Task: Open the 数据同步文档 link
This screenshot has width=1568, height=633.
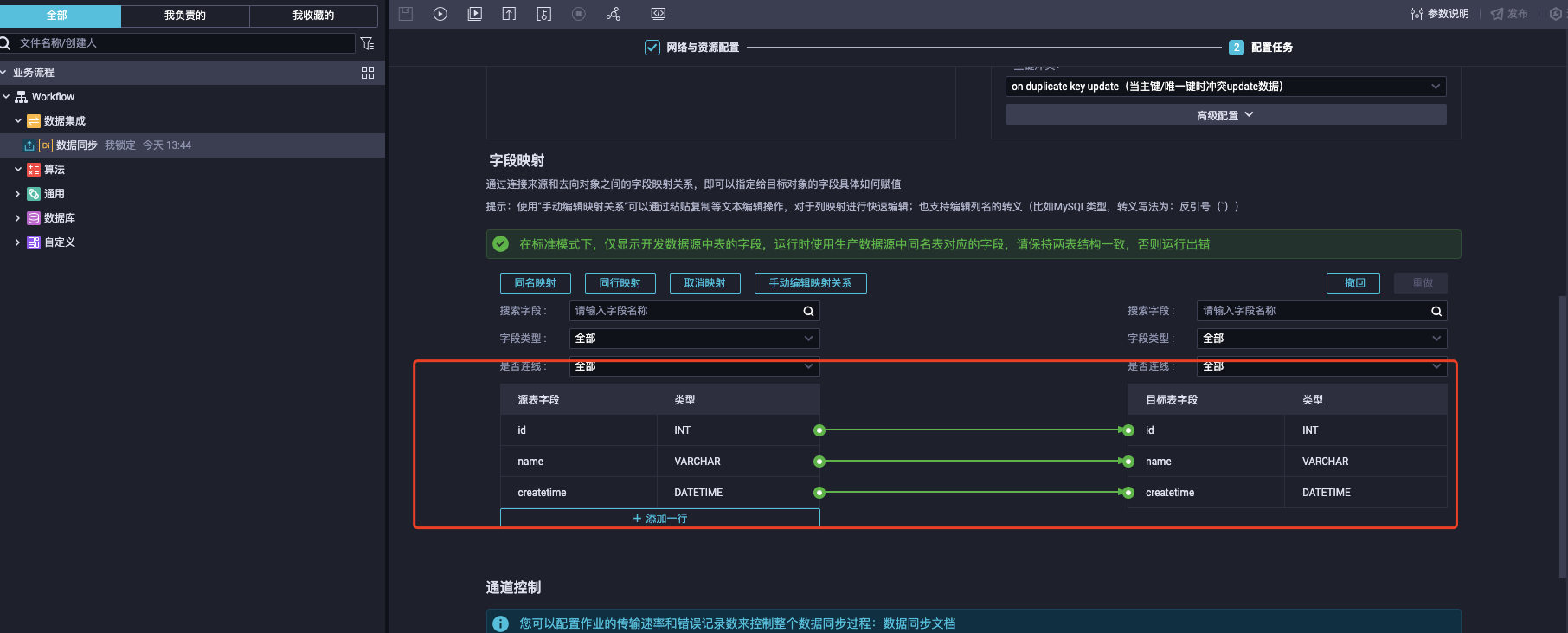Action: (x=919, y=623)
